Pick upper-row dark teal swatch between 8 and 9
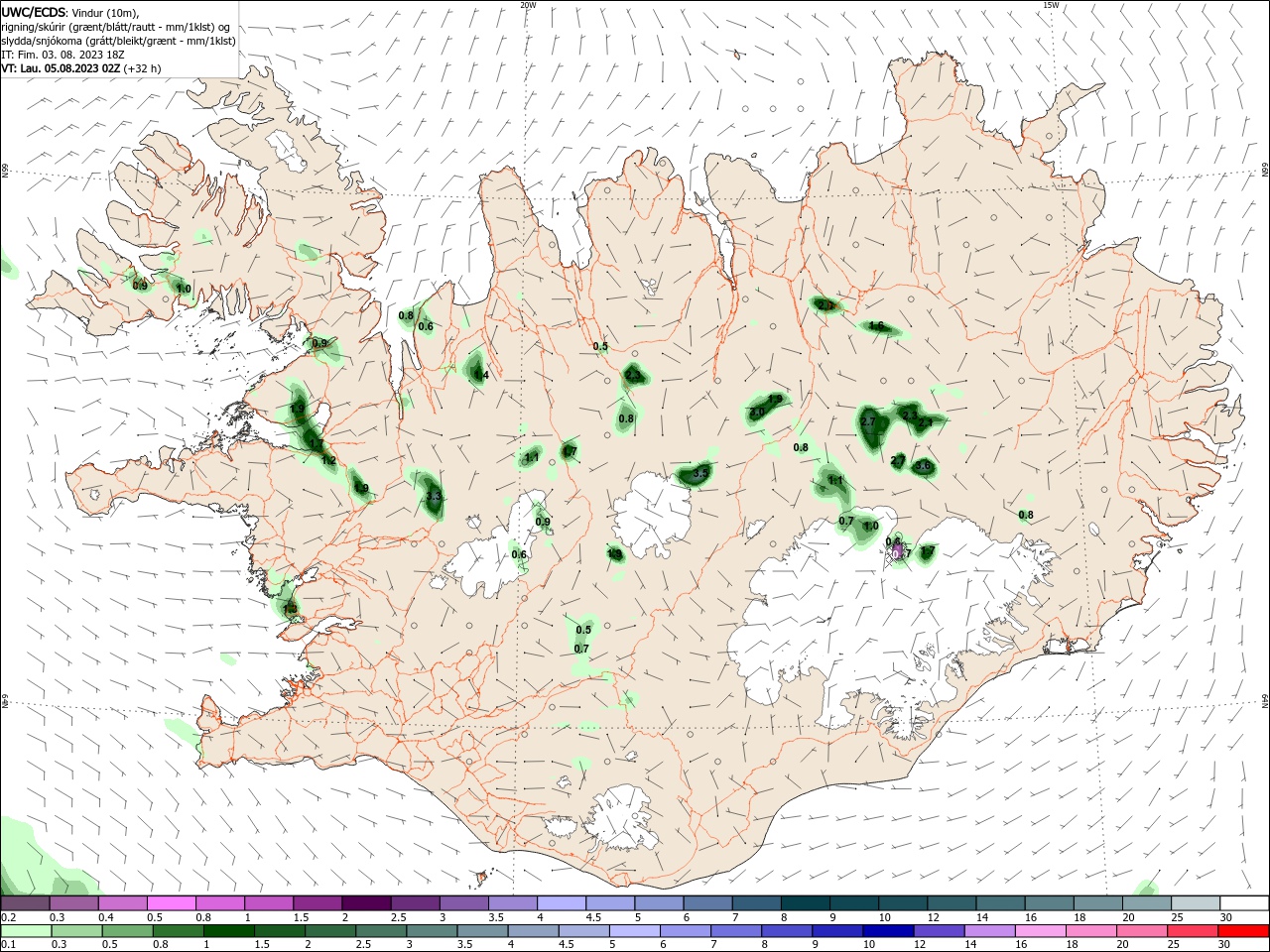The height and width of the screenshot is (952, 1270). 805,902
